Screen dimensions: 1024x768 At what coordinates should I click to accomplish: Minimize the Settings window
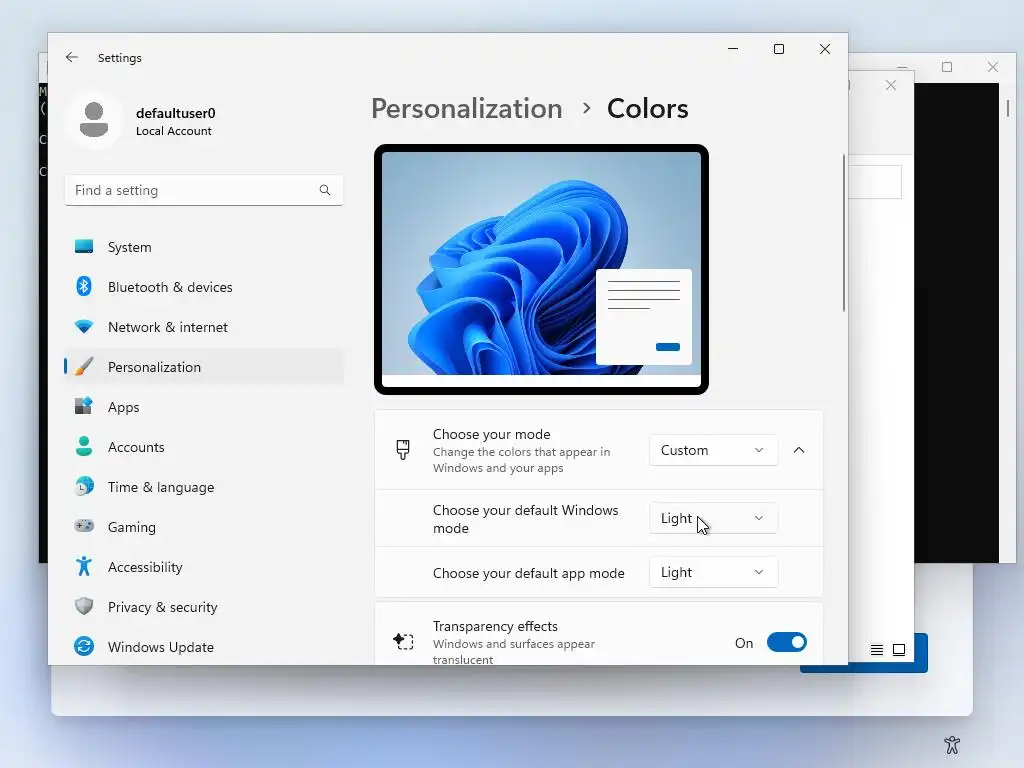coord(733,49)
